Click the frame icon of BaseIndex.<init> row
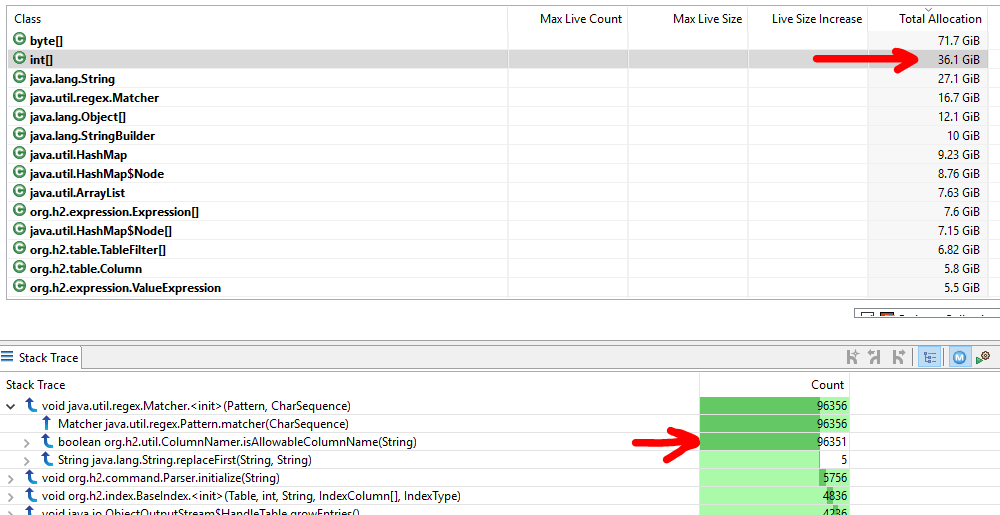Viewport: 1000px width, 515px height. point(30,495)
